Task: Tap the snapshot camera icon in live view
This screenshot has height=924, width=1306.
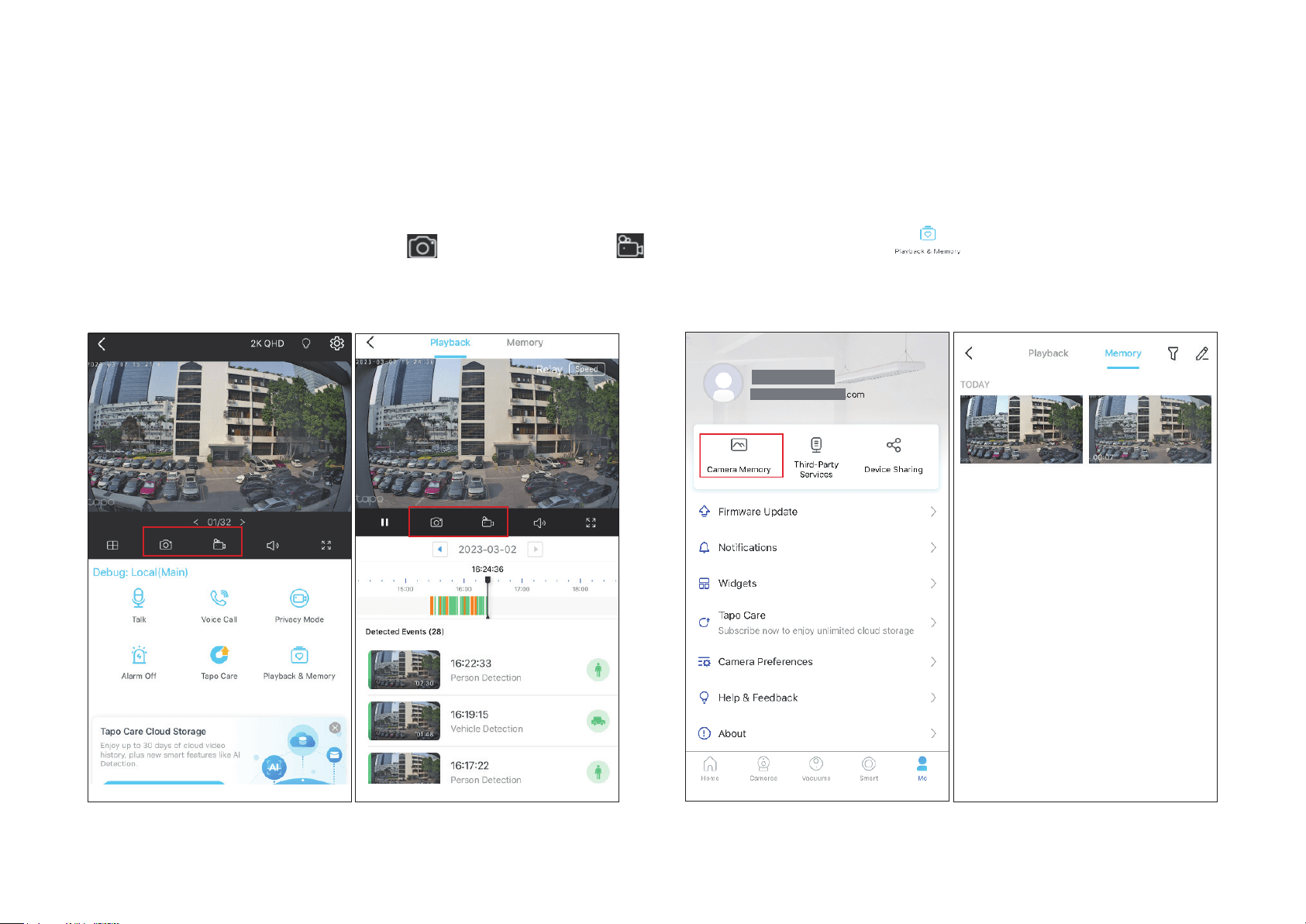Action: (x=166, y=545)
